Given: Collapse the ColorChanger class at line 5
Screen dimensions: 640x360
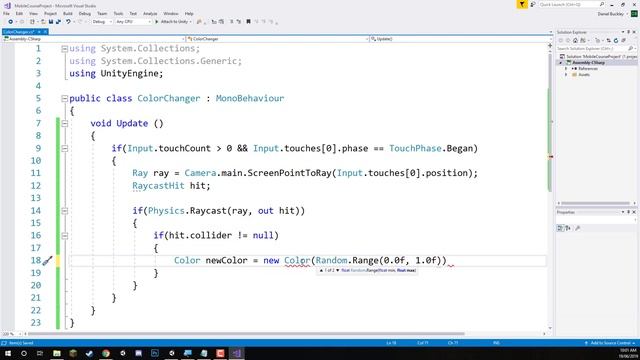Looking at the screenshot, I should 64,98.
